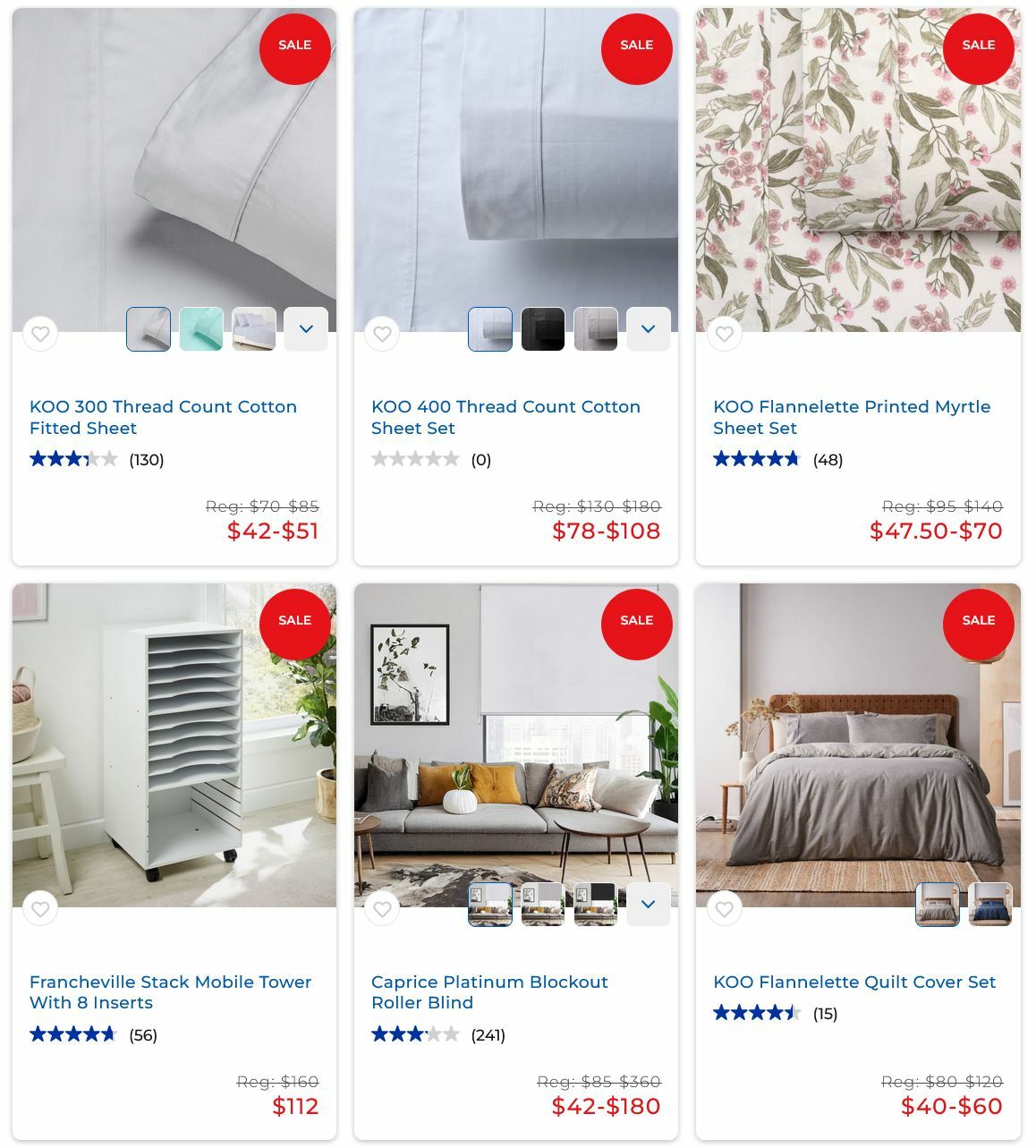Choose the black swatch for KOO 400 Sheet Set
Image resolution: width=1036 pixels, height=1148 pixels.
point(543,329)
